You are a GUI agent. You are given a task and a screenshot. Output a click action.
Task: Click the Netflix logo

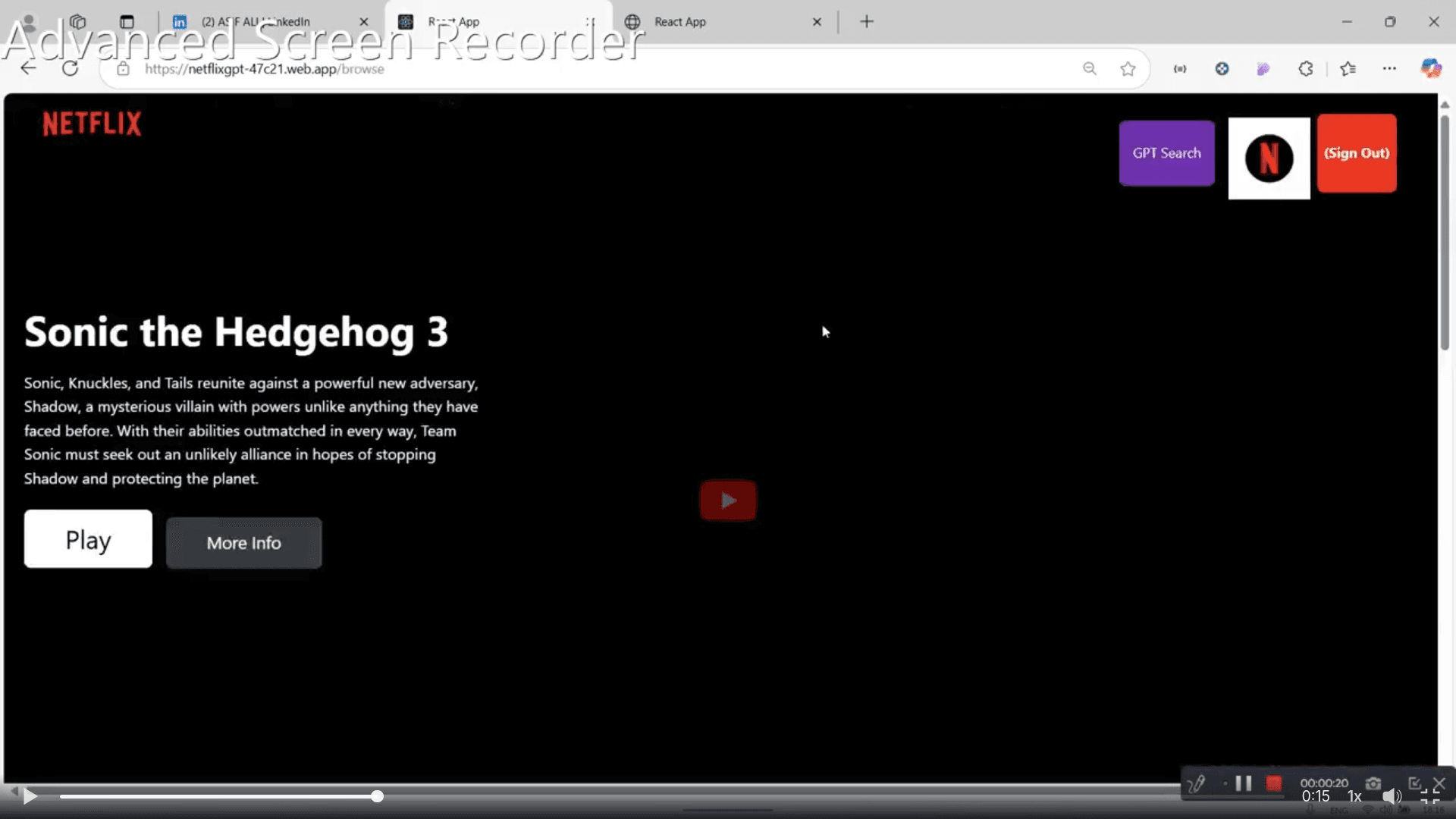tap(92, 124)
